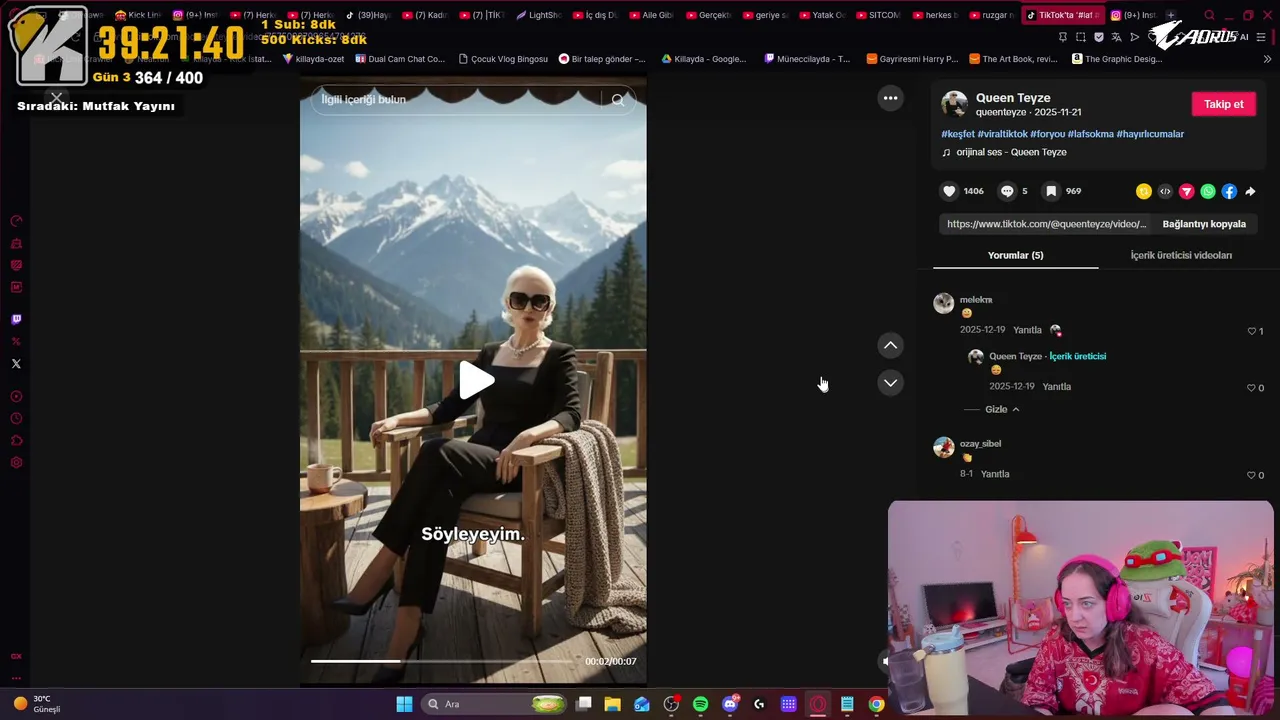Image resolution: width=1280 pixels, height=720 pixels.
Task: Open the Opera GX icon in the taskbar
Action: (x=818, y=704)
